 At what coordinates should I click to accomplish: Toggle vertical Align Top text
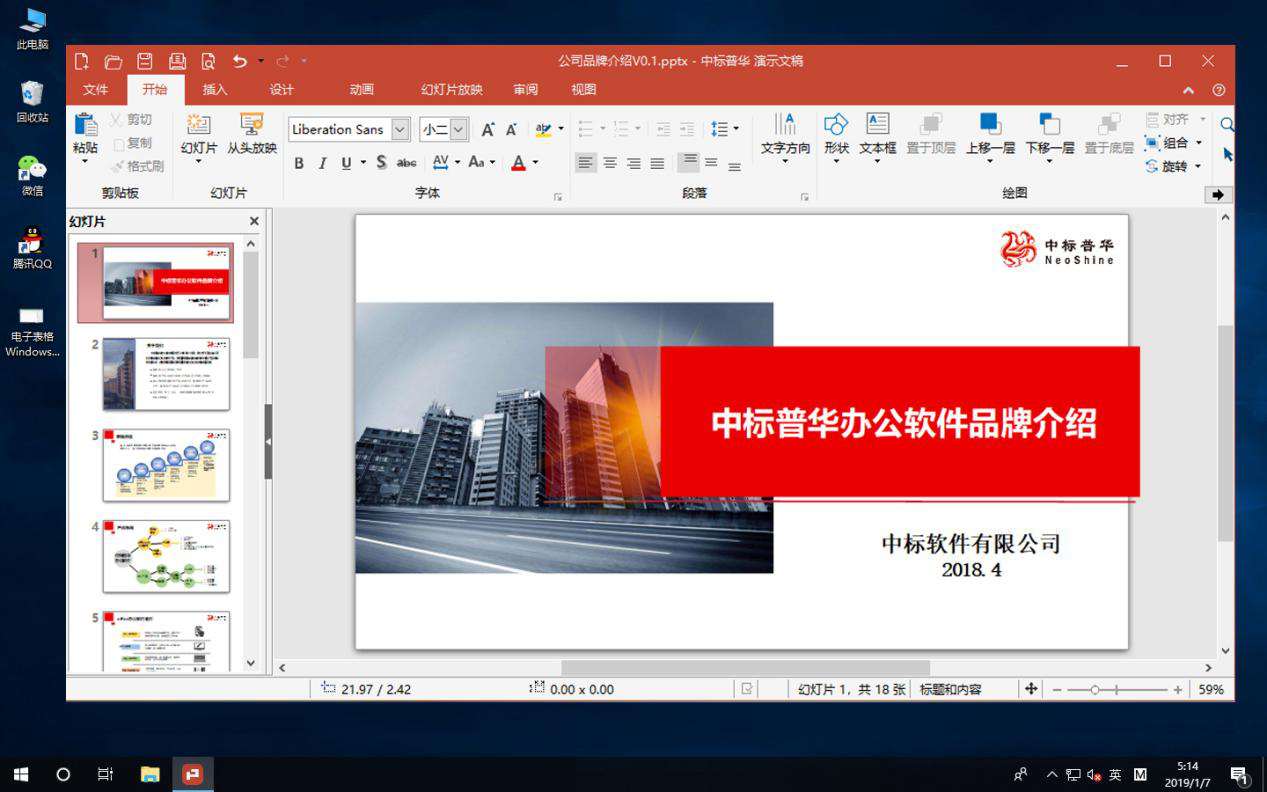click(688, 162)
